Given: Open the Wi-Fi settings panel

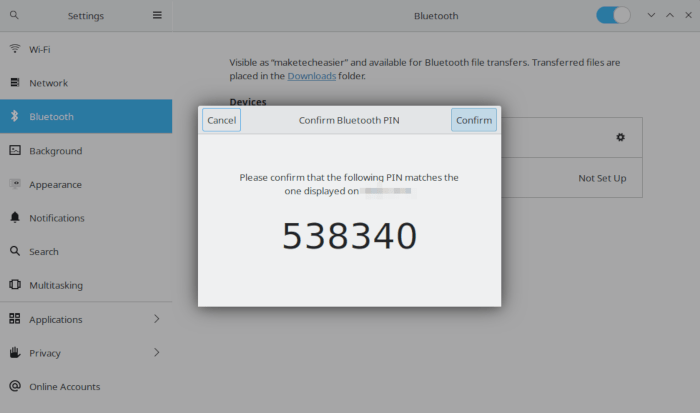Looking at the screenshot, I should pyautogui.click(x=86, y=49).
